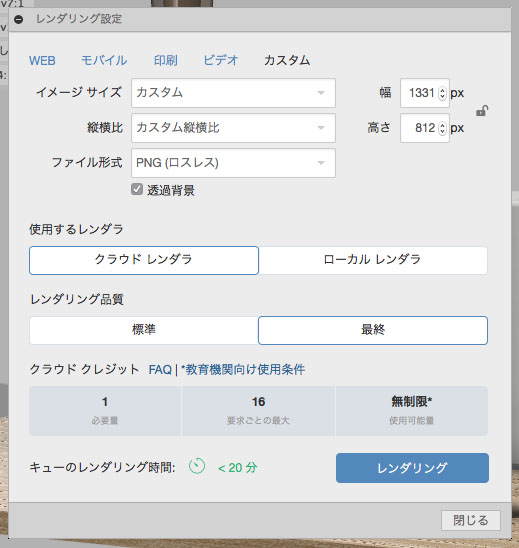Open the イメージ サイズ dropdown

pyautogui.click(x=233, y=93)
